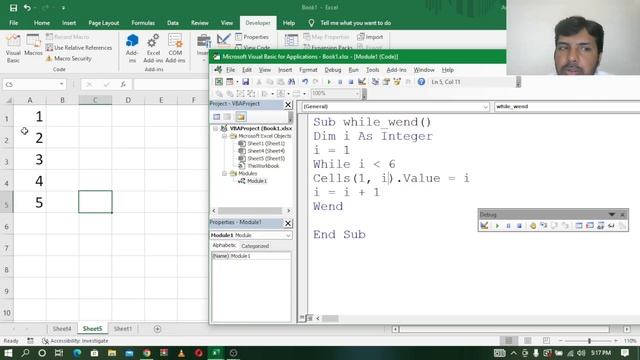Image resolution: width=640 pixels, height=360 pixels.
Task: Open Properties Window icon in VBA toolbar
Action: coord(386,82)
